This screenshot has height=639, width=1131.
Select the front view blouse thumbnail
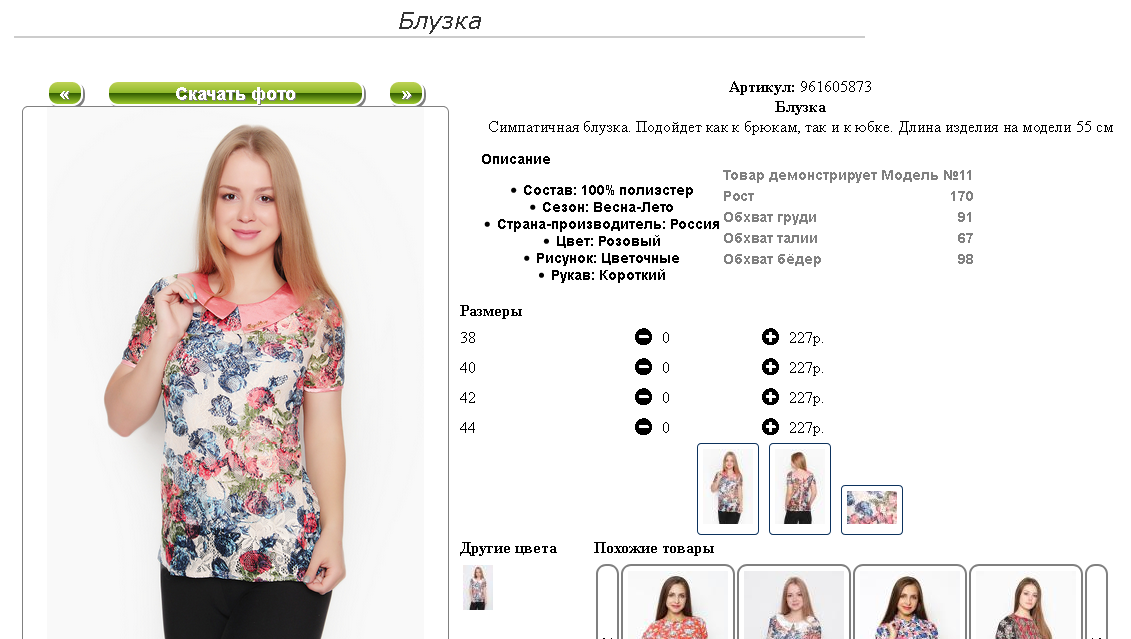728,489
